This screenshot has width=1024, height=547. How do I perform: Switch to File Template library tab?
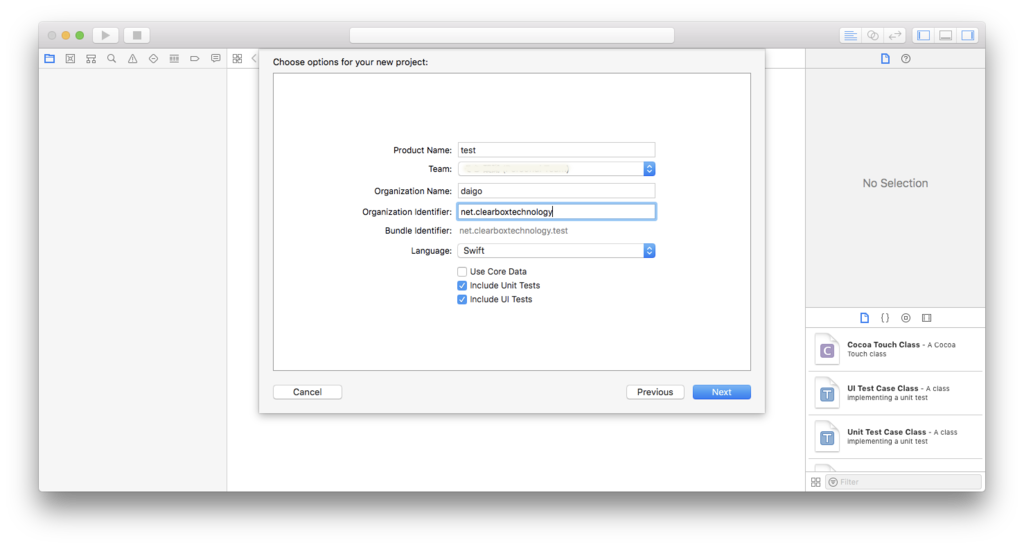[864, 318]
